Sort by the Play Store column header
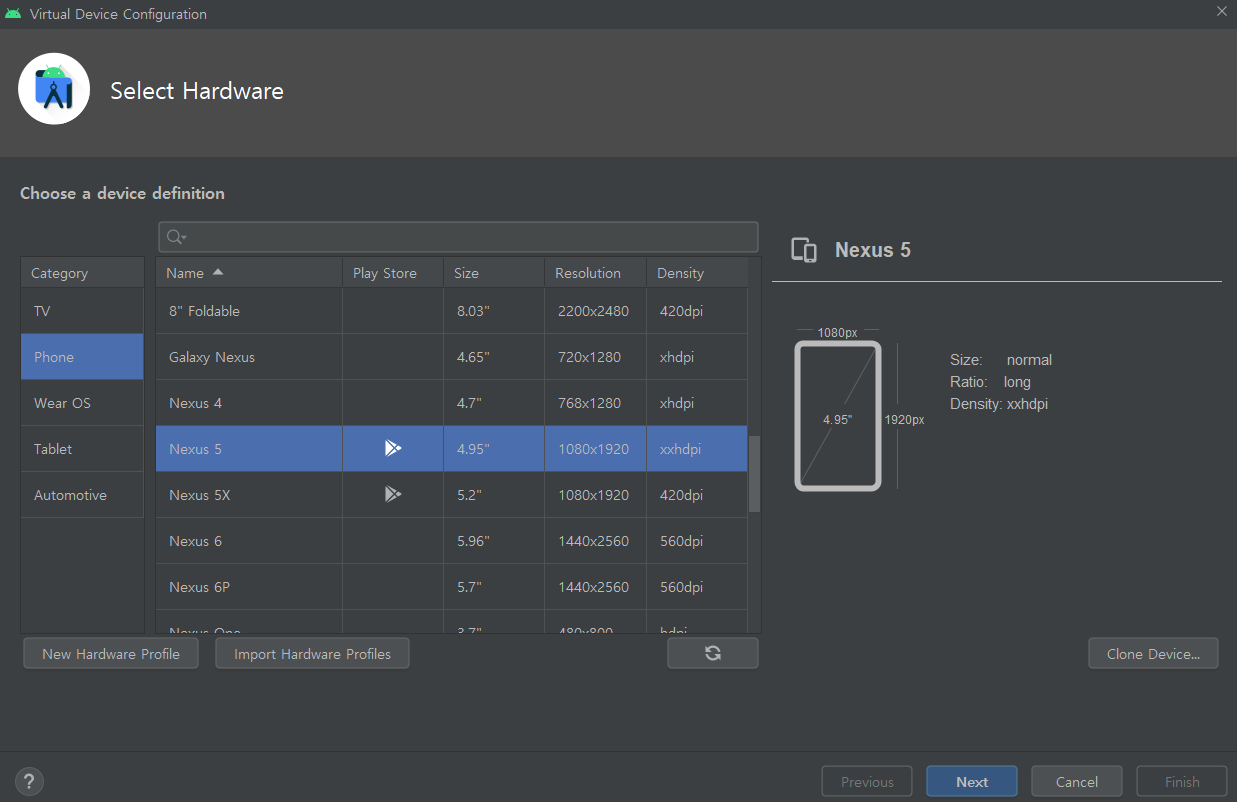The image size is (1237, 802). (393, 273)
